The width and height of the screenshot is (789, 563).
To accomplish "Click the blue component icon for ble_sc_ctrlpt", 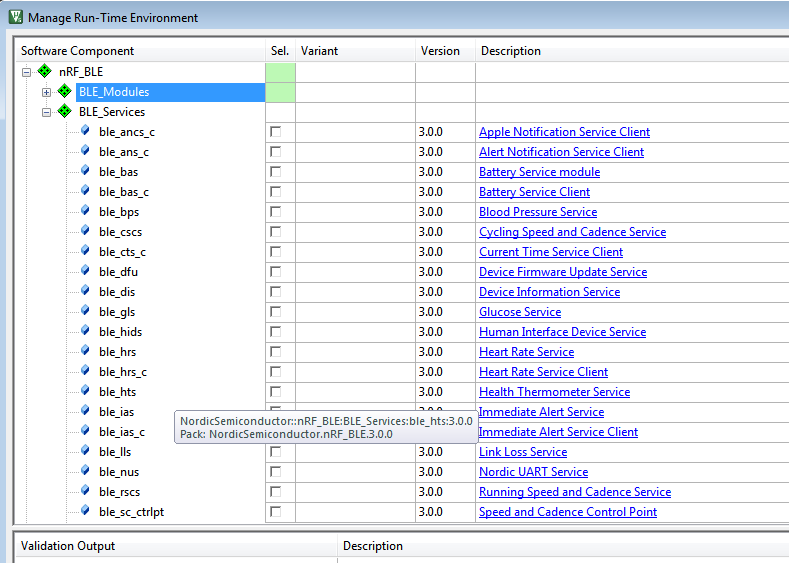I will pos(85,511).
